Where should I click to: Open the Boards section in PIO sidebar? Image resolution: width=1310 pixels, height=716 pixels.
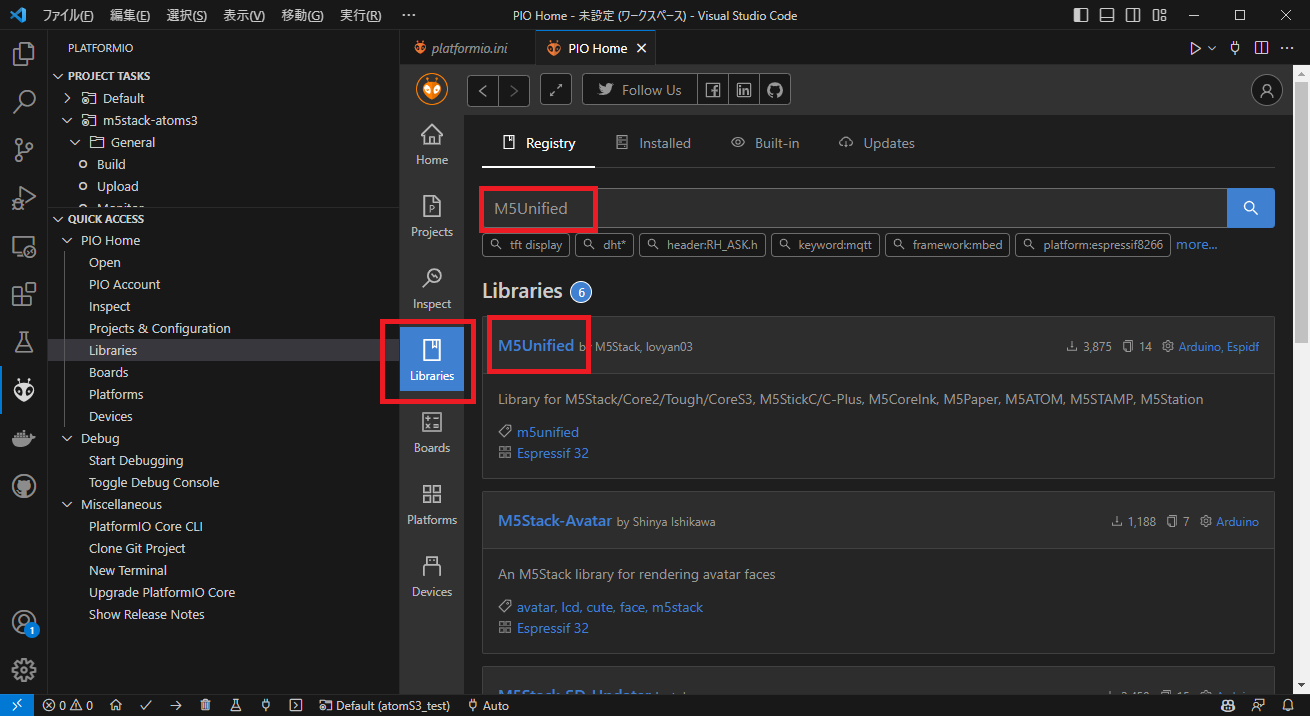(432, 433)
